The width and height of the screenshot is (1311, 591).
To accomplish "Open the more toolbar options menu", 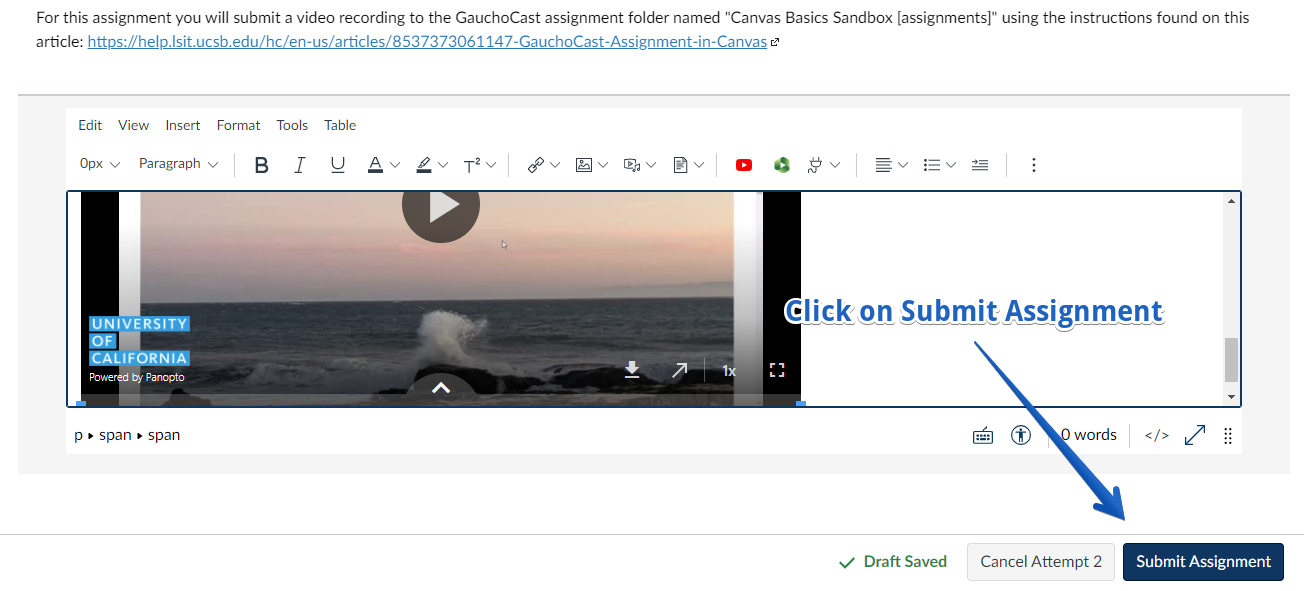I will coord(1034,165).
